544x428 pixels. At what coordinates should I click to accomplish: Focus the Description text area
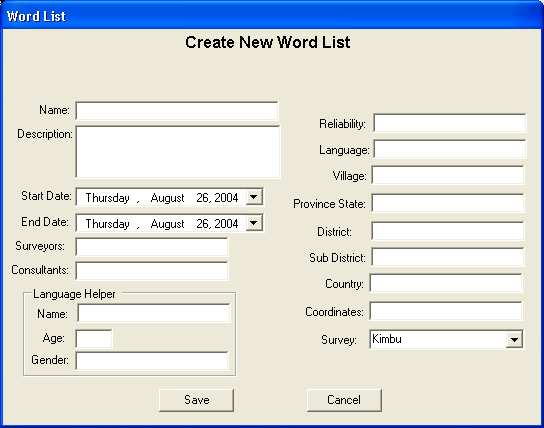pyautogui.click(x=178, y=152)
